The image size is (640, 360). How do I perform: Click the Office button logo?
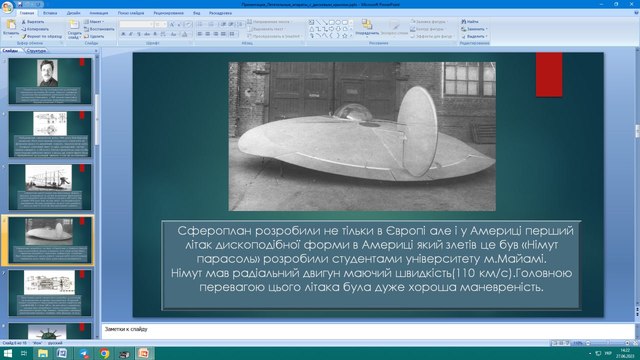pos(7,7)
